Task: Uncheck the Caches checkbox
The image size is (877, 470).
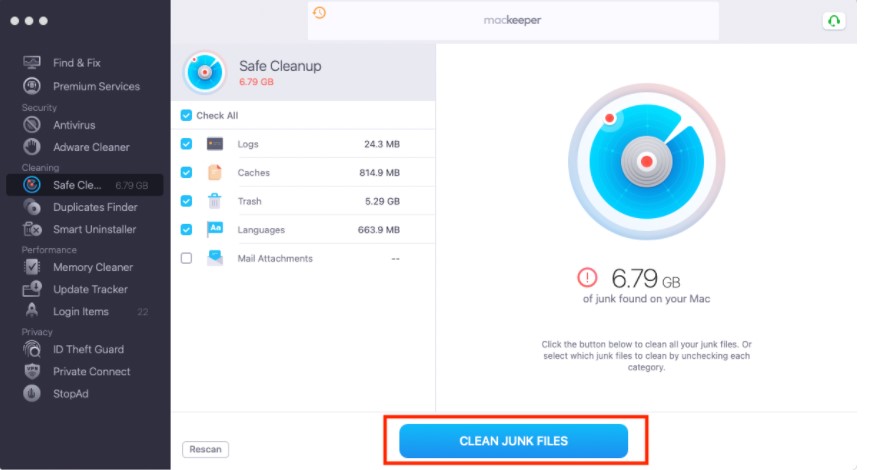Action: point(186,172)
